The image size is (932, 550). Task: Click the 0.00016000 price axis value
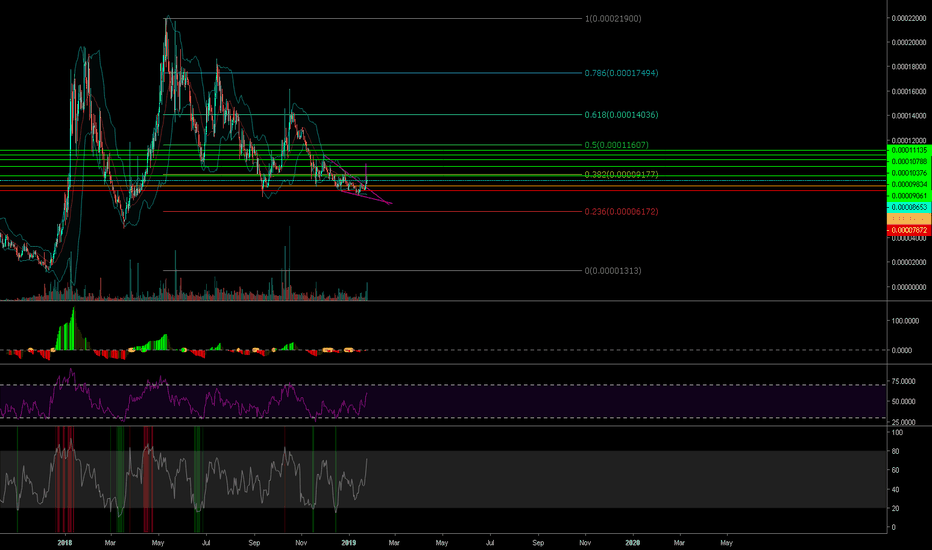pos(909,92)
